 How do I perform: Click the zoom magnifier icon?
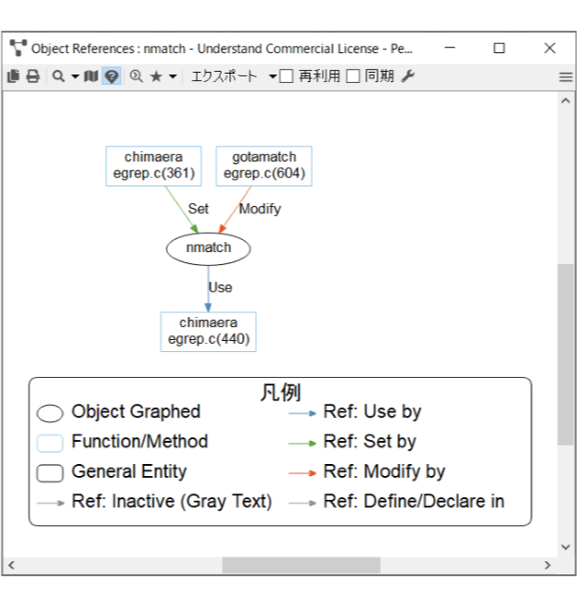pos(136,76)
